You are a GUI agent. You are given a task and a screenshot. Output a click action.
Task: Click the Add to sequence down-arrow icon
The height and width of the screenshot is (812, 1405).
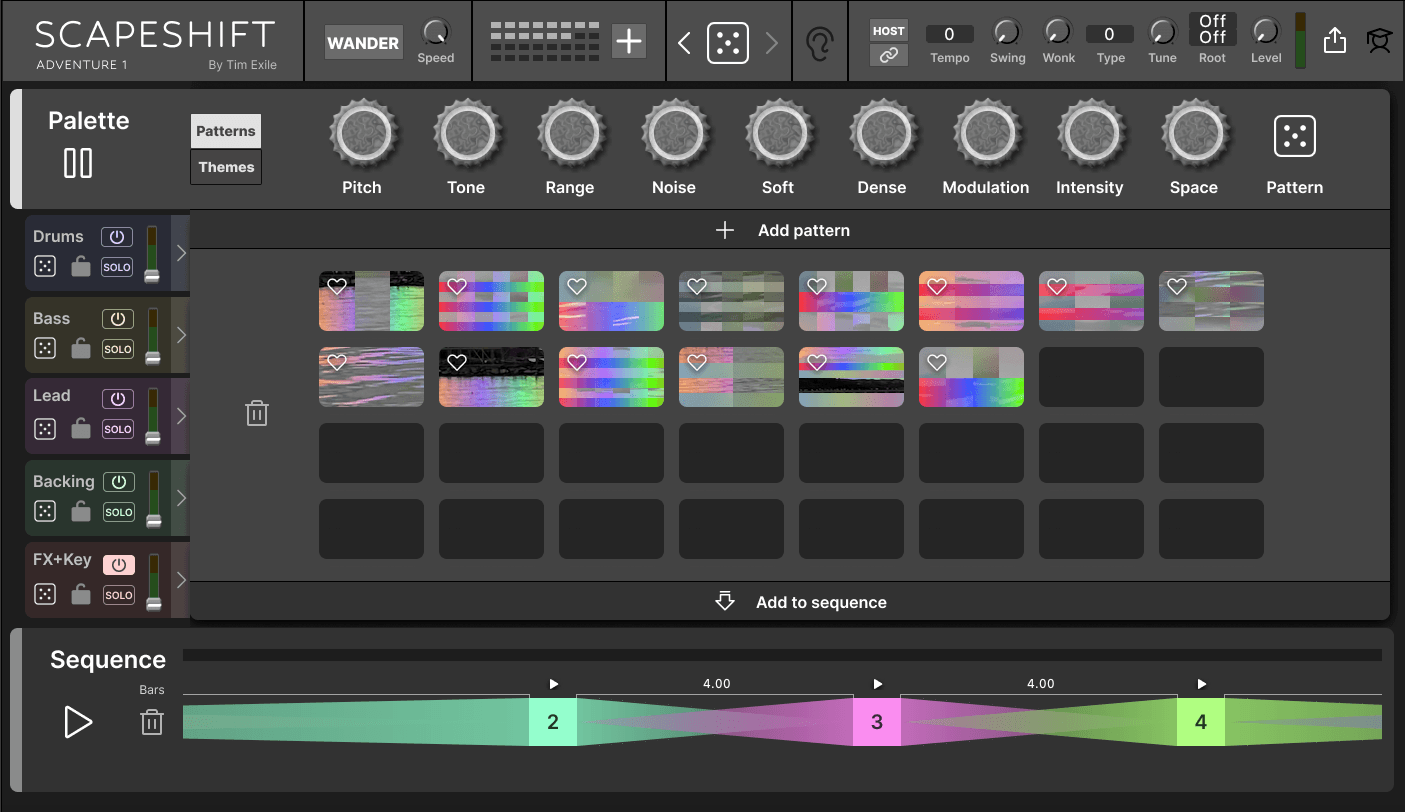click(725, 601)
